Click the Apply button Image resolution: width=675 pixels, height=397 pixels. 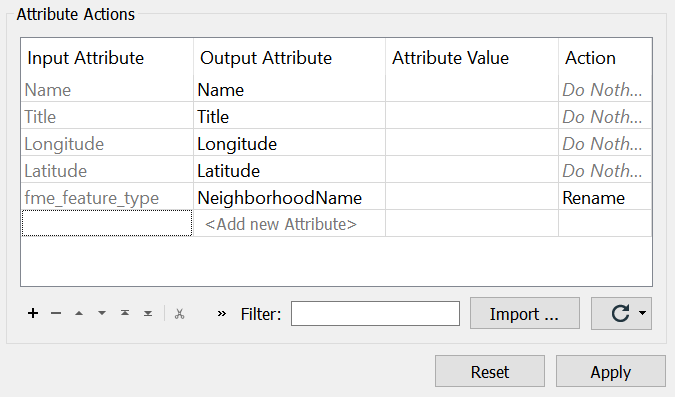pyautogui.click(x=610, y=371)
